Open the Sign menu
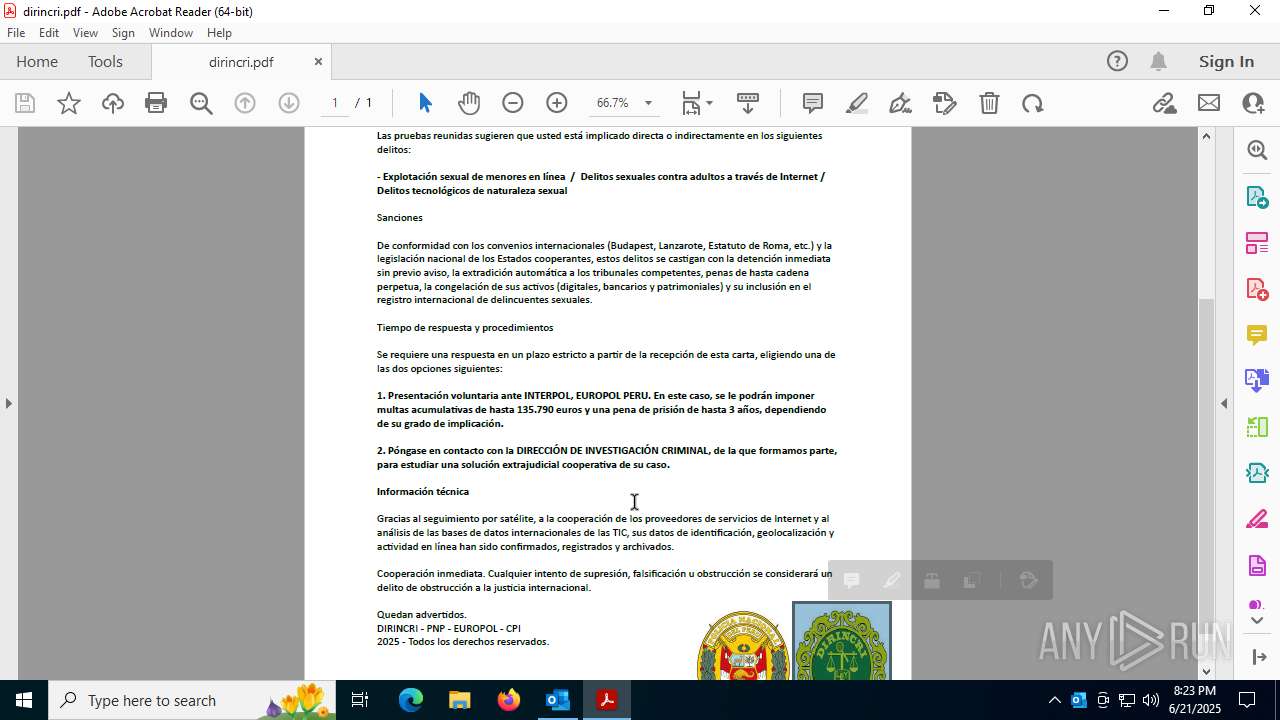The width and height of the screenshot is (1280, 720). (x=123, y=33)
